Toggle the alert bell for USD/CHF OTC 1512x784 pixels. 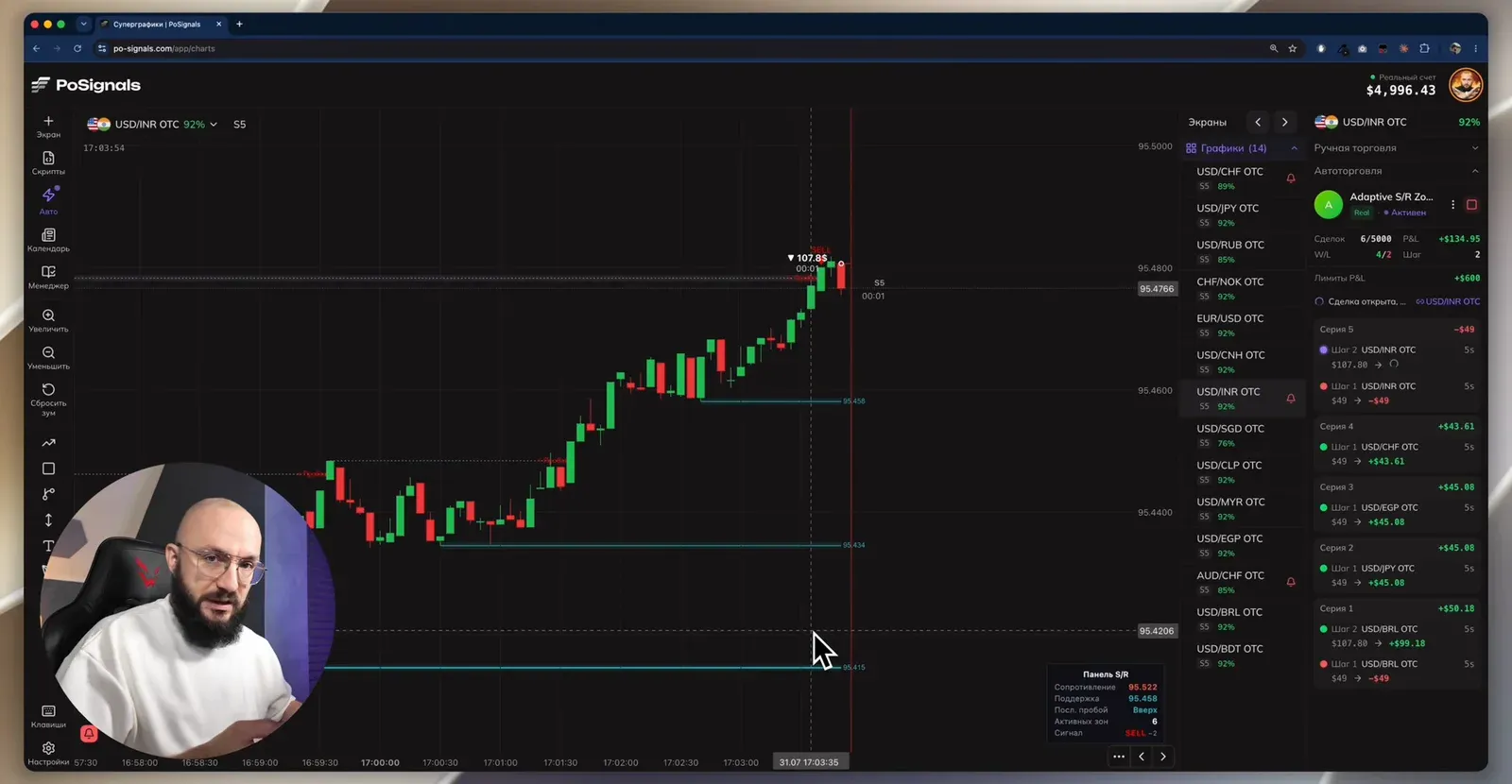click(x=1291, y=178)
